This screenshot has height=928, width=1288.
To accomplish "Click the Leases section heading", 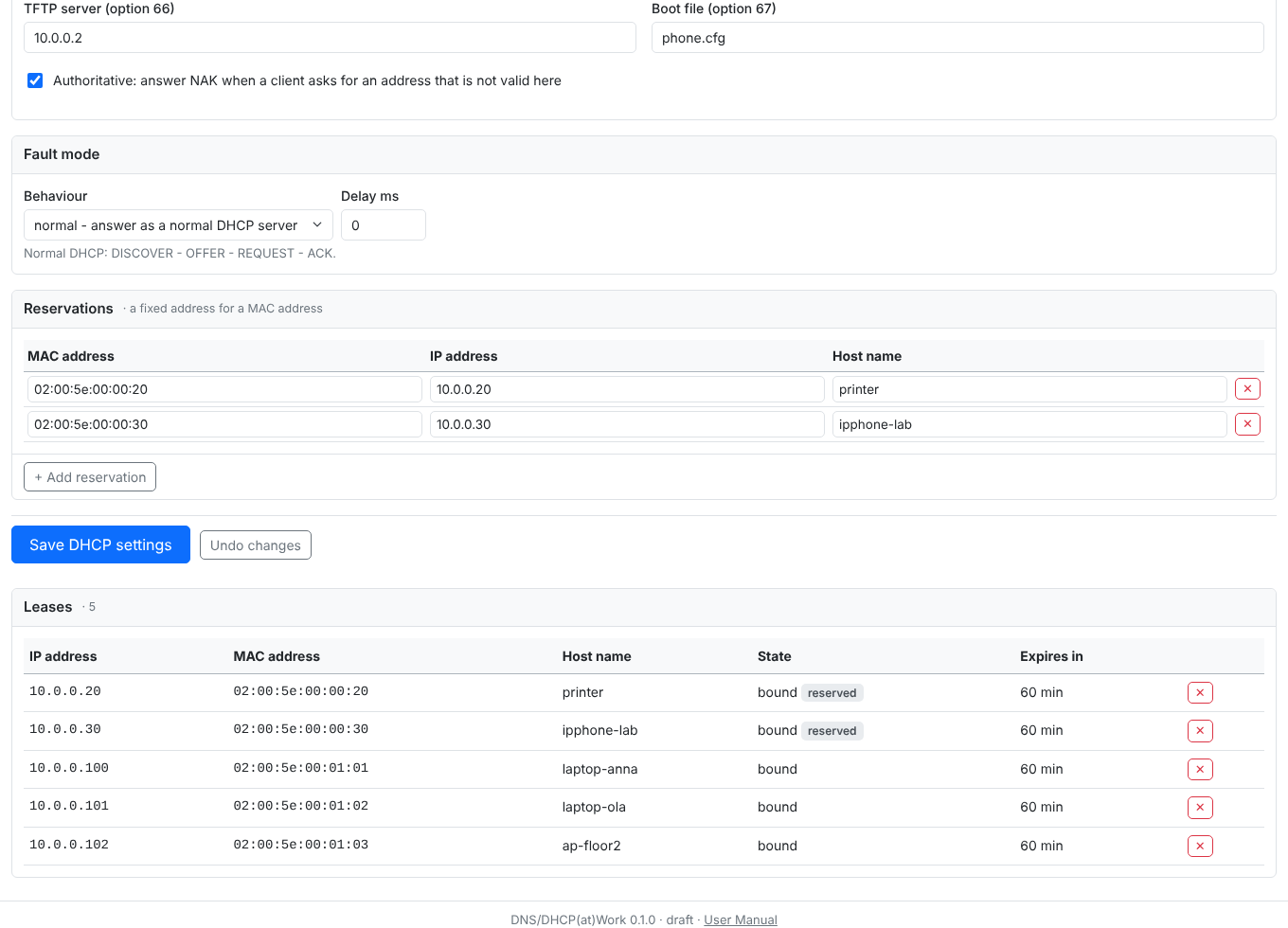I will [x=48, y=607].
